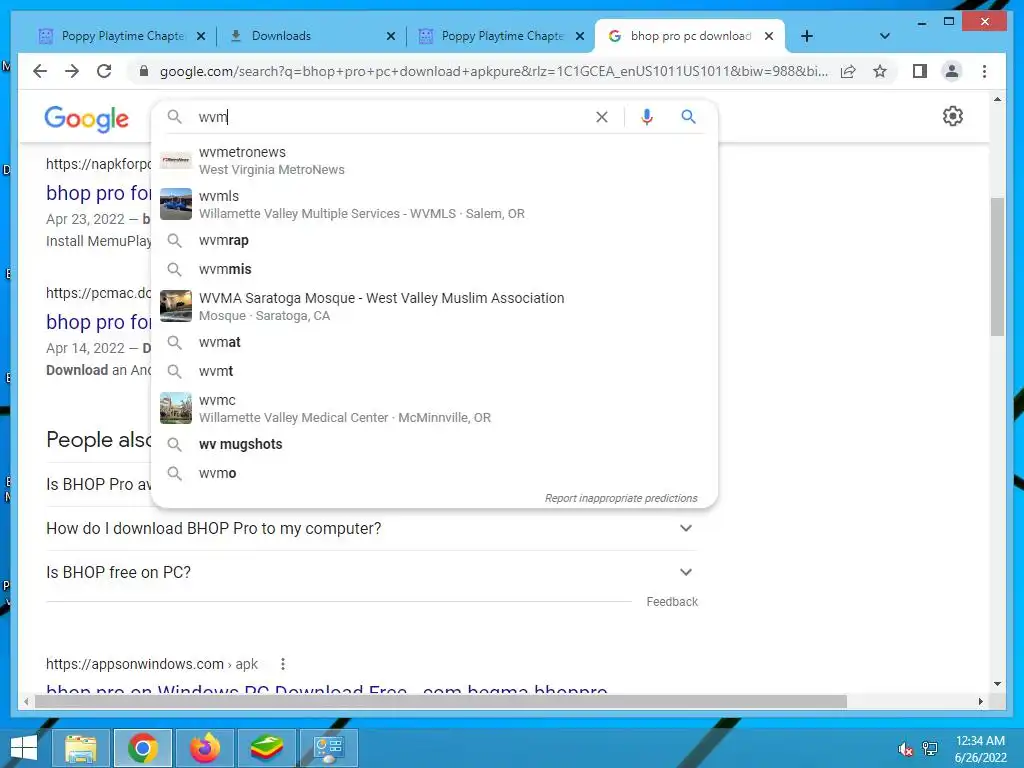Viewport: 1024px width, 768px height.
Task: Click Report inappropriate predictions
Action: [x=621, y=498]
